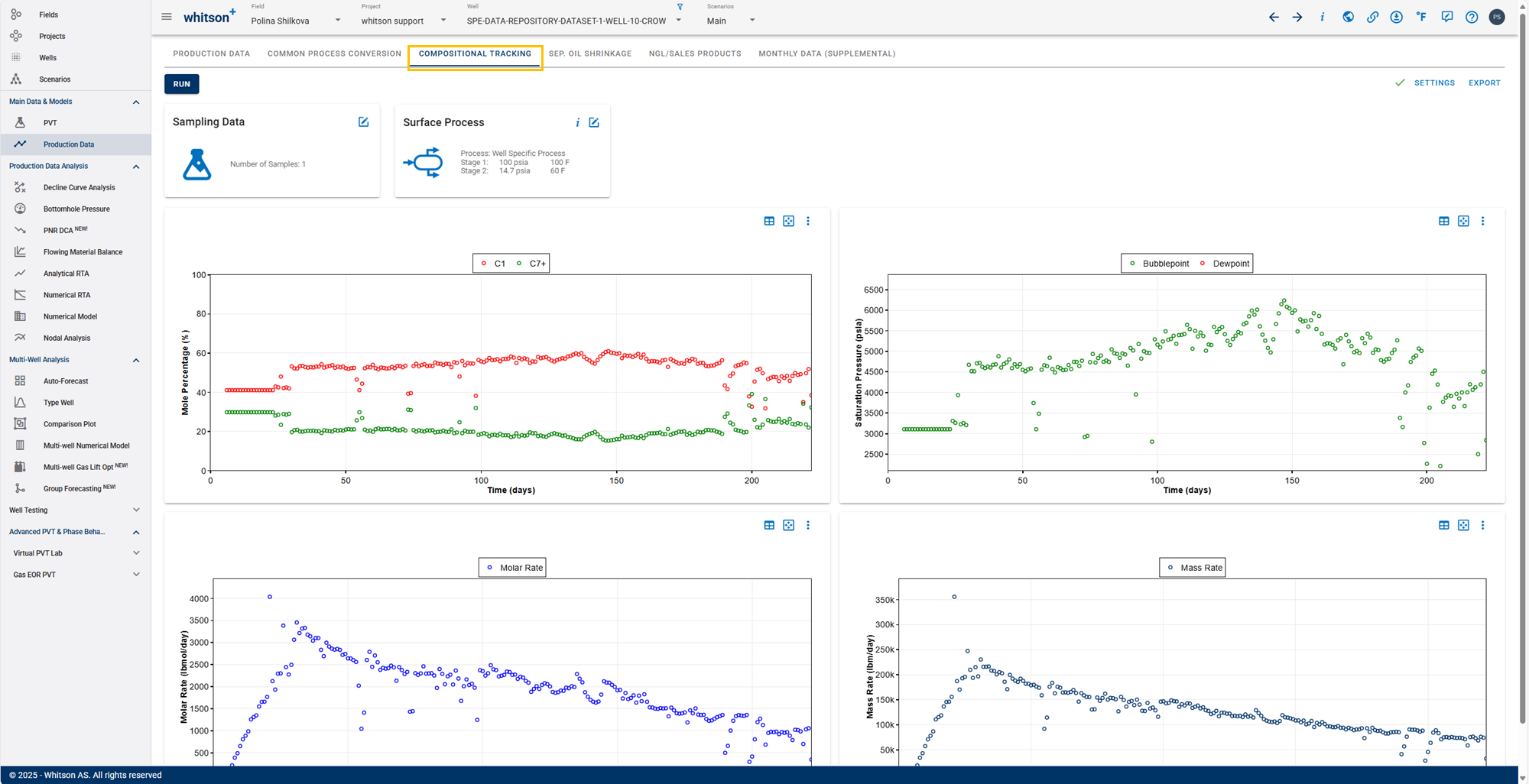Open the Sampling Data flask card
The height and width of the screenshot is (784, 1529).
click(272, 151)
